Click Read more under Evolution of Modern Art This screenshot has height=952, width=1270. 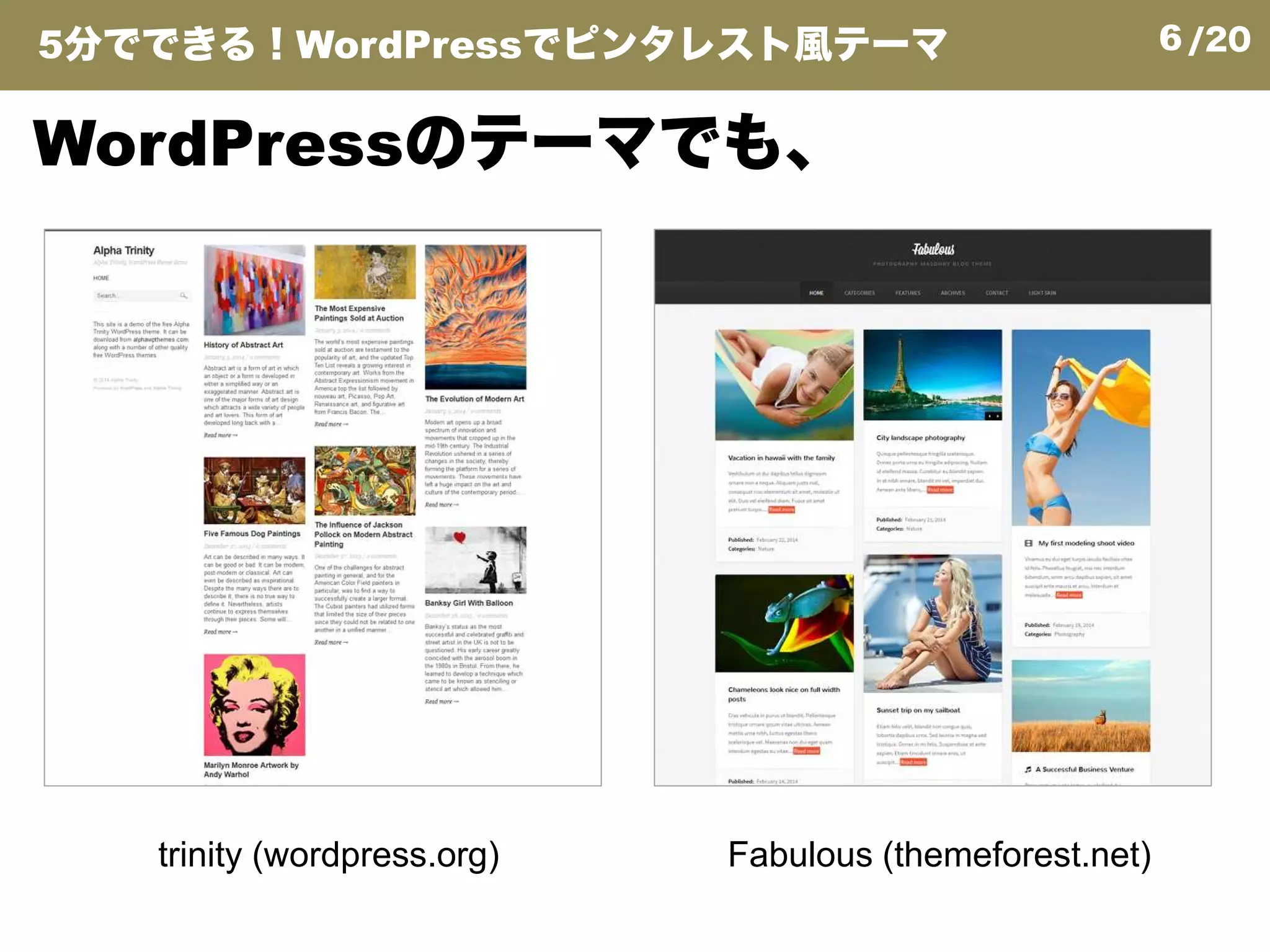[442, 505]
